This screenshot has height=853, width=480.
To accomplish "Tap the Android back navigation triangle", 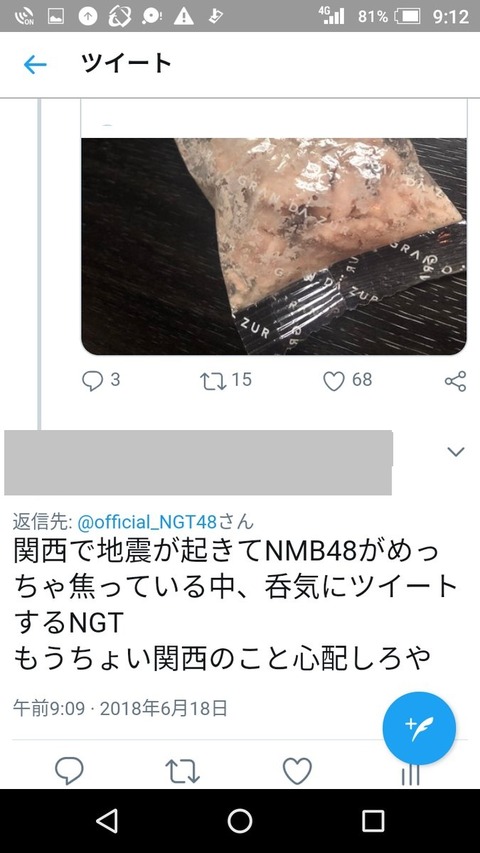I will click(107, 820).
